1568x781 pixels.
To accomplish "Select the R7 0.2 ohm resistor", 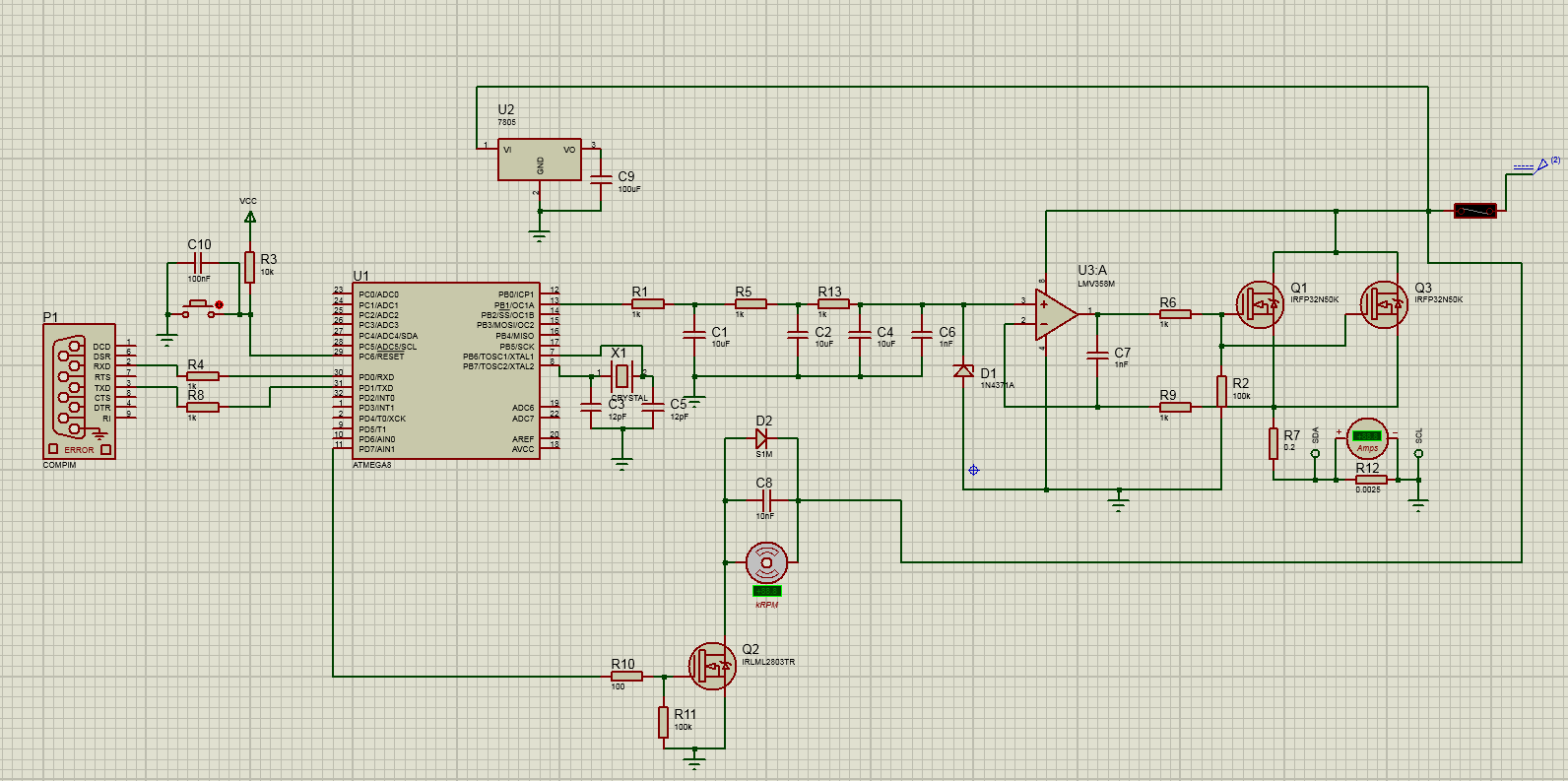I will (1274, 443).
